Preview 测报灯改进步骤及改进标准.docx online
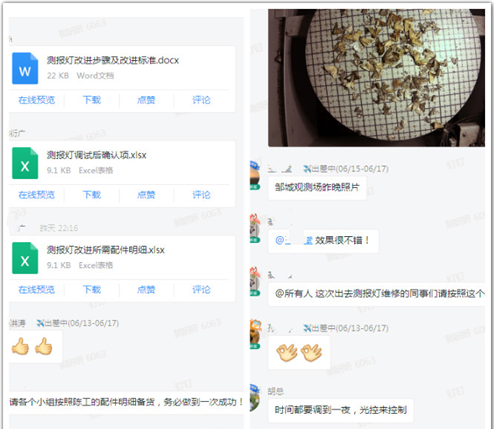Image resolution: width=494 pixels, height=429 pixels. click(x=37, y=100)
